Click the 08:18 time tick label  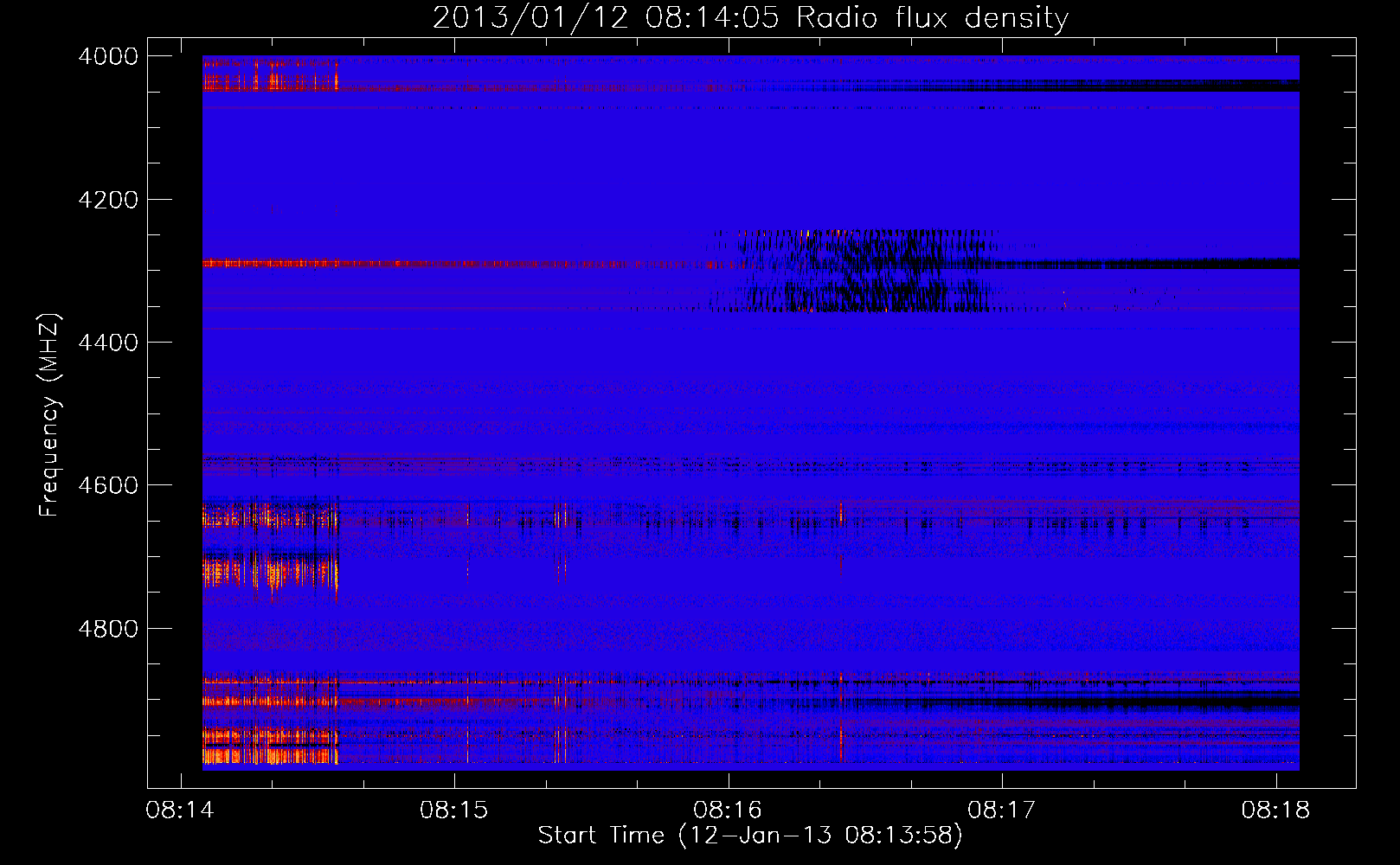point(1275,811)
